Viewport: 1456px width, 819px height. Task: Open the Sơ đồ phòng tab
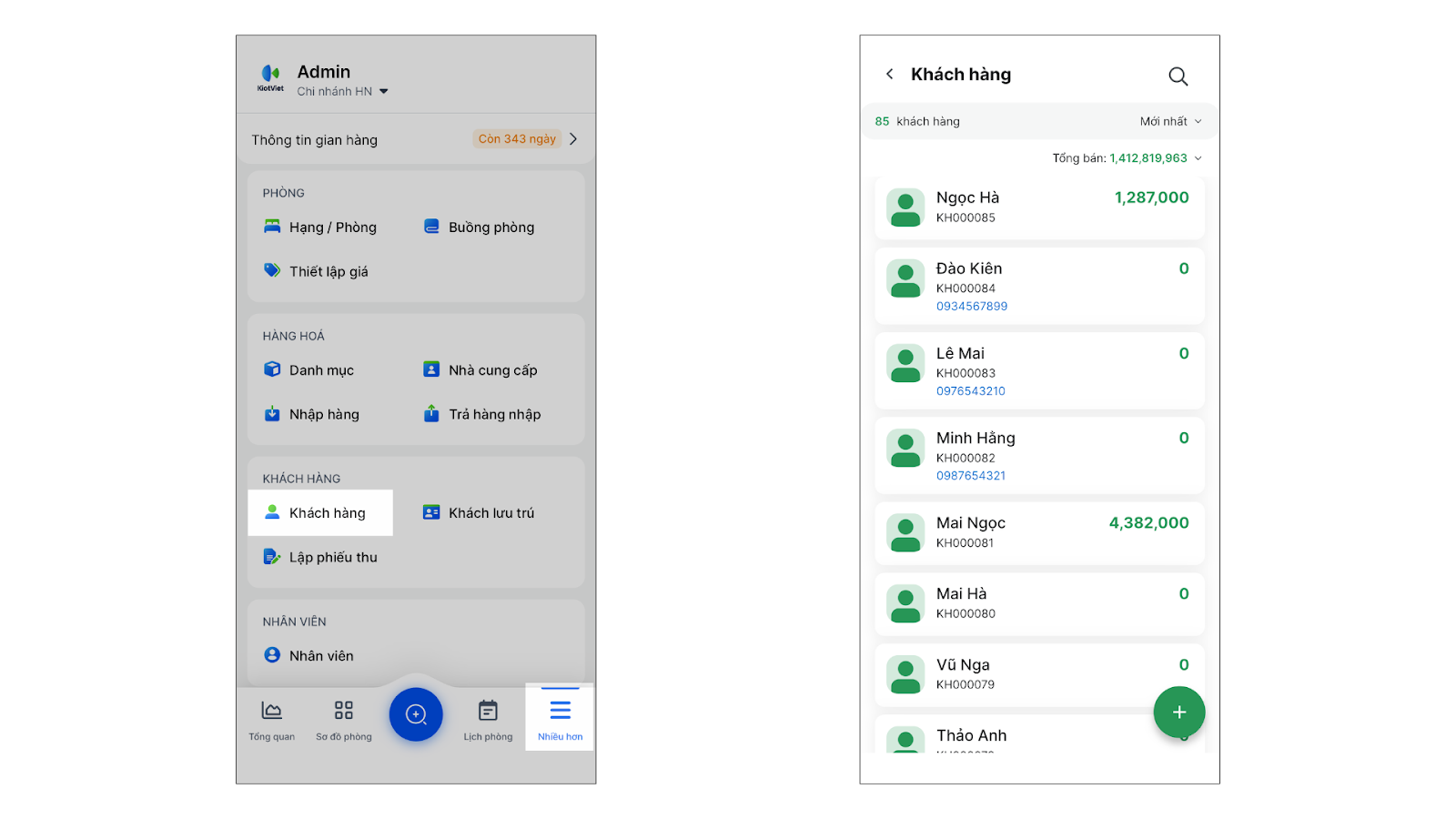(x=343, y=720)
